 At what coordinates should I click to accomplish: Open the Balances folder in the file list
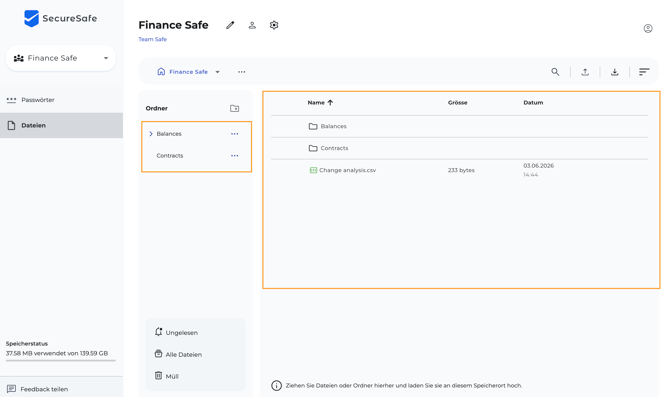click(x=459, y=126)
